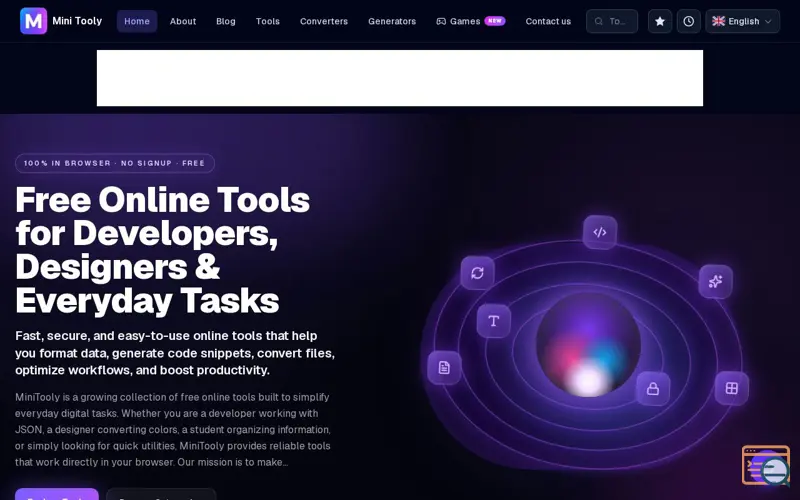This screenshot has height=500, width=800.
Task: Click the document file orbit icon
Action: tap(444, 367)
